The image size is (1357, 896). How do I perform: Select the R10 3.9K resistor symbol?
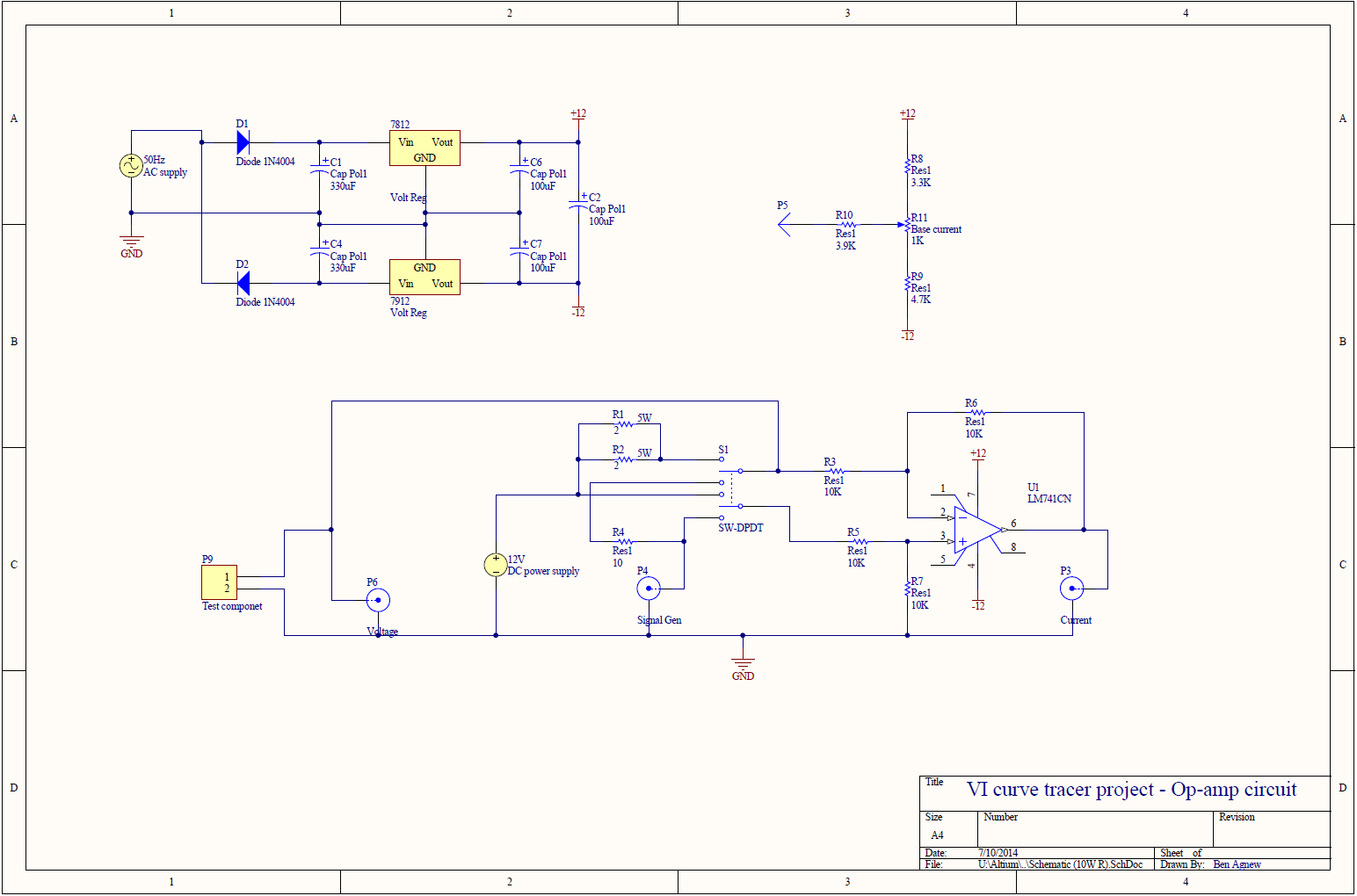848,225
